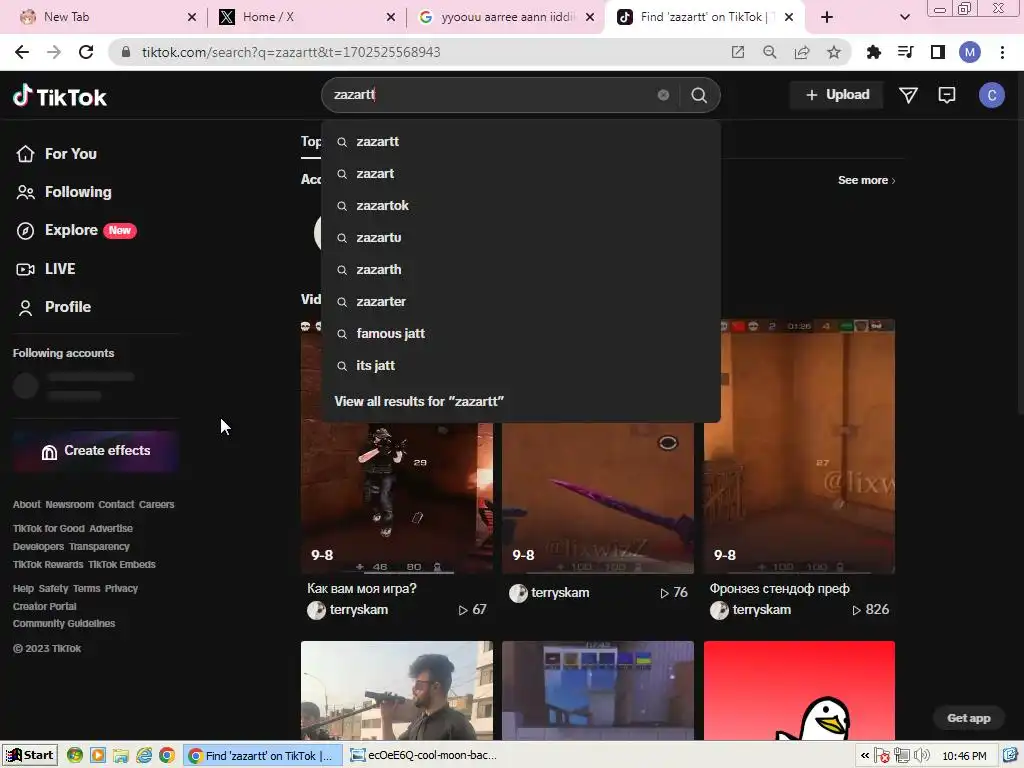
Task: Click the address bar URL
Action: pos(291,52)
